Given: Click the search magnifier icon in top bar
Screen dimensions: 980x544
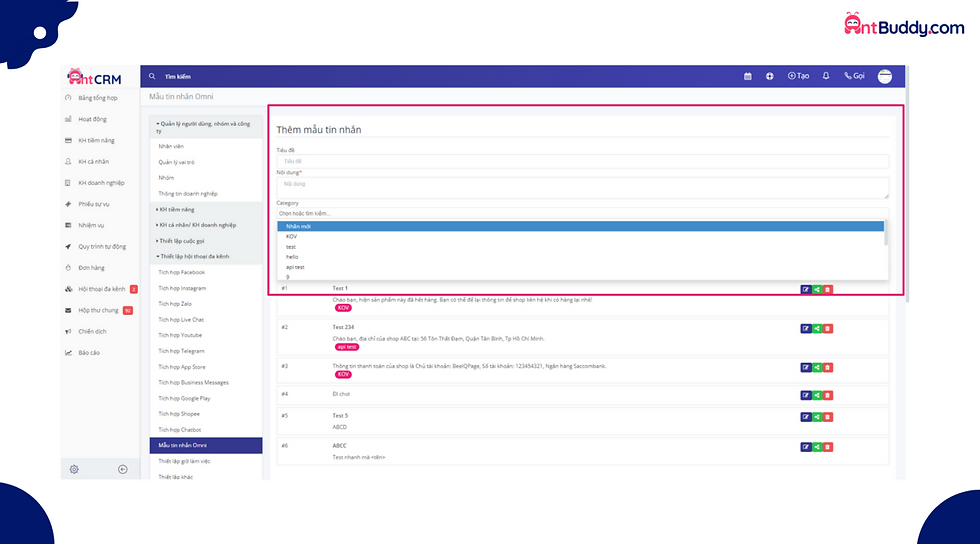Looking at the screenshot, I should tap(152, 76).
